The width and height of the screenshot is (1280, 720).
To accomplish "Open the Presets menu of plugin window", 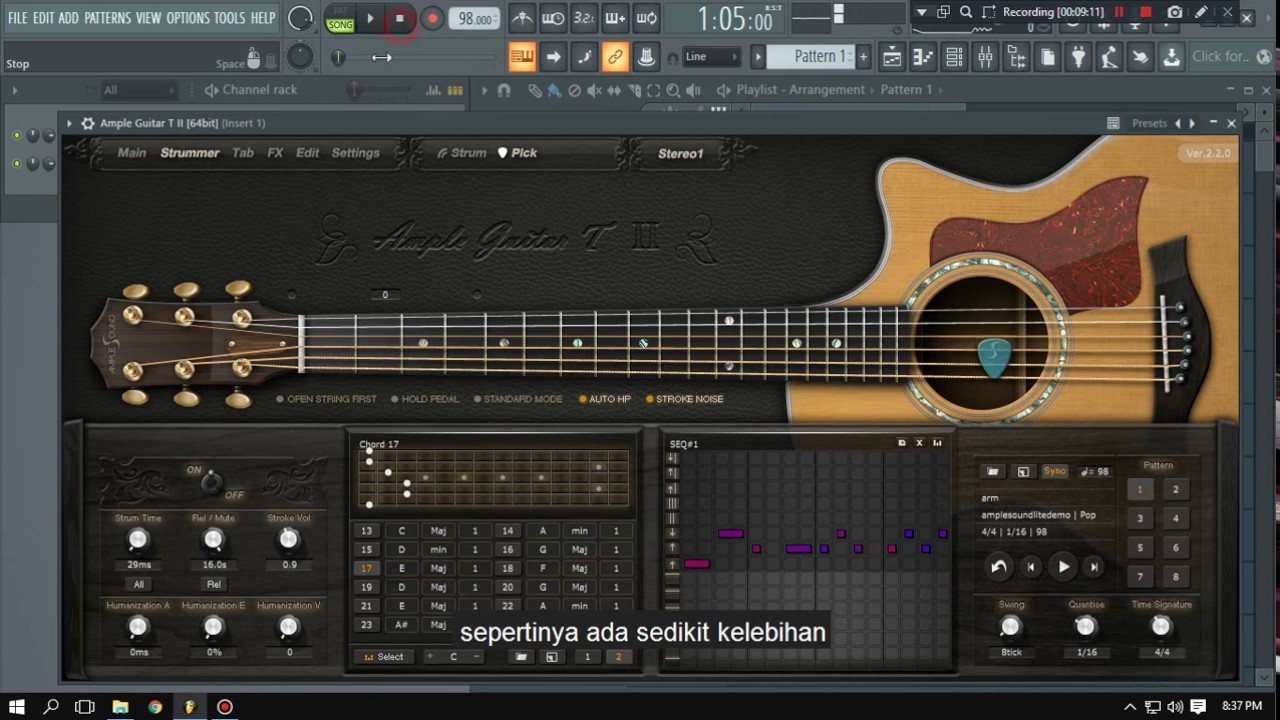I will (x=1149, y=123).
